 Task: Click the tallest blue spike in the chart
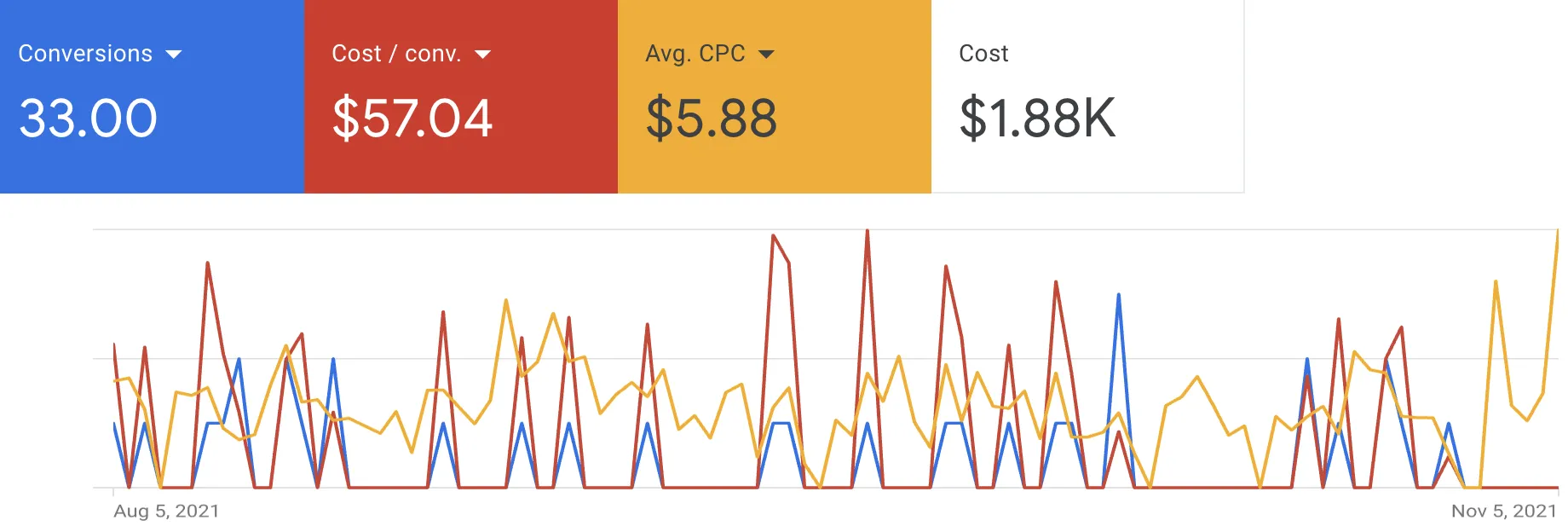(x=1118, y=296)
